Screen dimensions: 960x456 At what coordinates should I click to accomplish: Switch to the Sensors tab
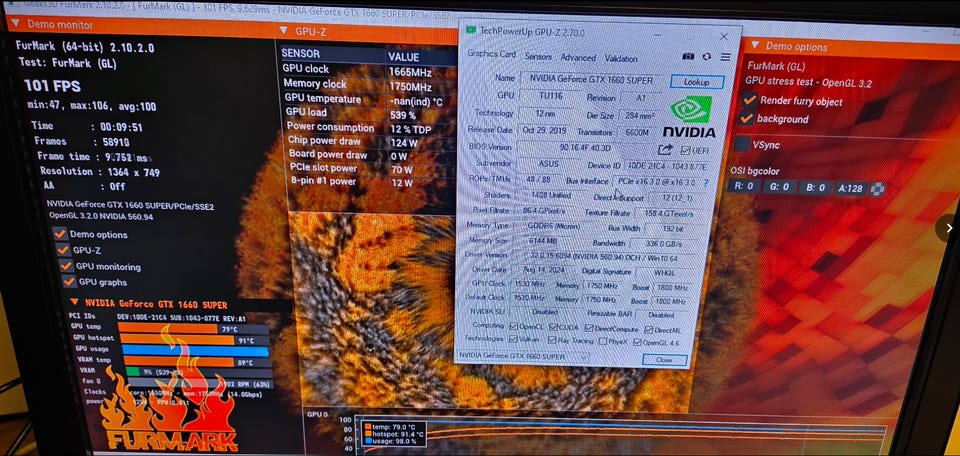(x=538, y=56)
